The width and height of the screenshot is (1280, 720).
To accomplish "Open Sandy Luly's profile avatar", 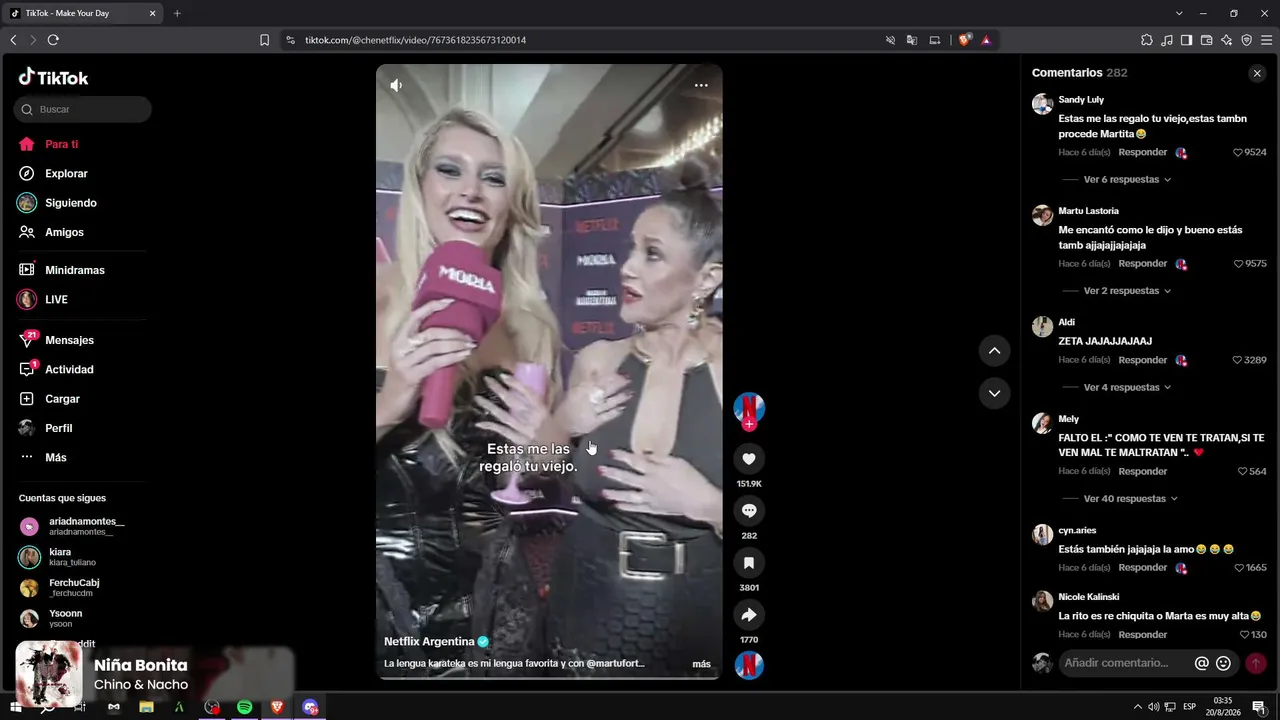I will pyautogui.click(x=1042, y=104).
